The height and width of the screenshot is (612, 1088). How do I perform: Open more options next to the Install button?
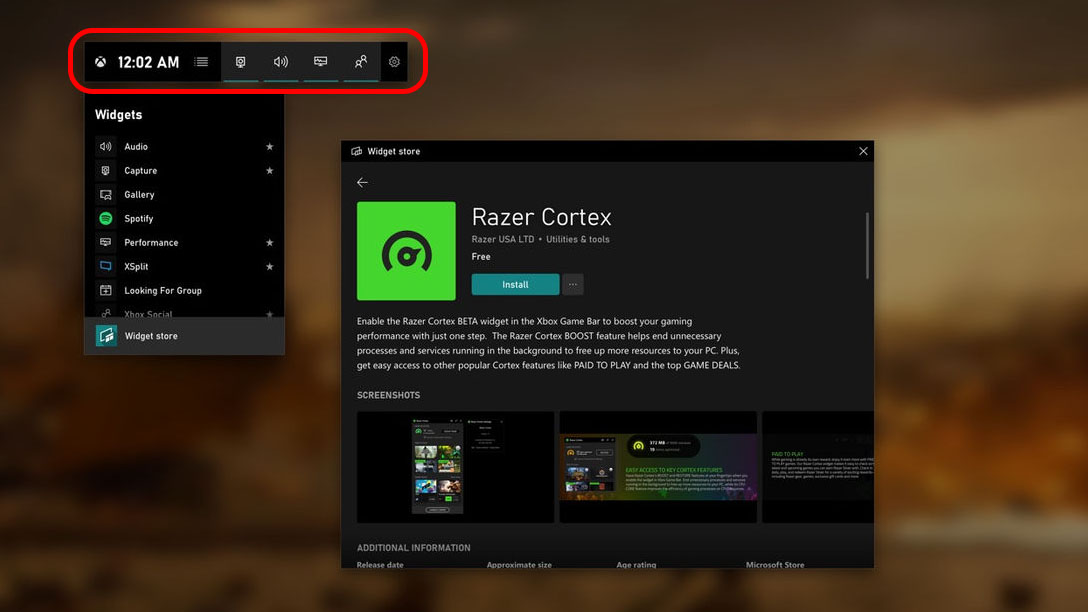pyautogui.click(x=573, y=284)
